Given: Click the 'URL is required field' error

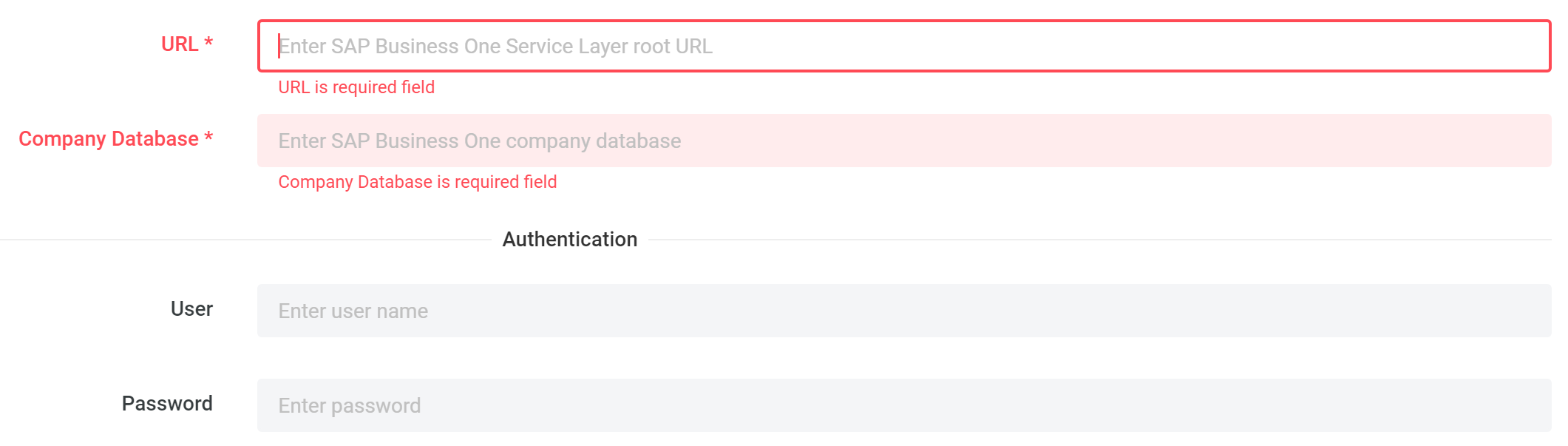Looking at the screenshot, I should pos(356,87).
